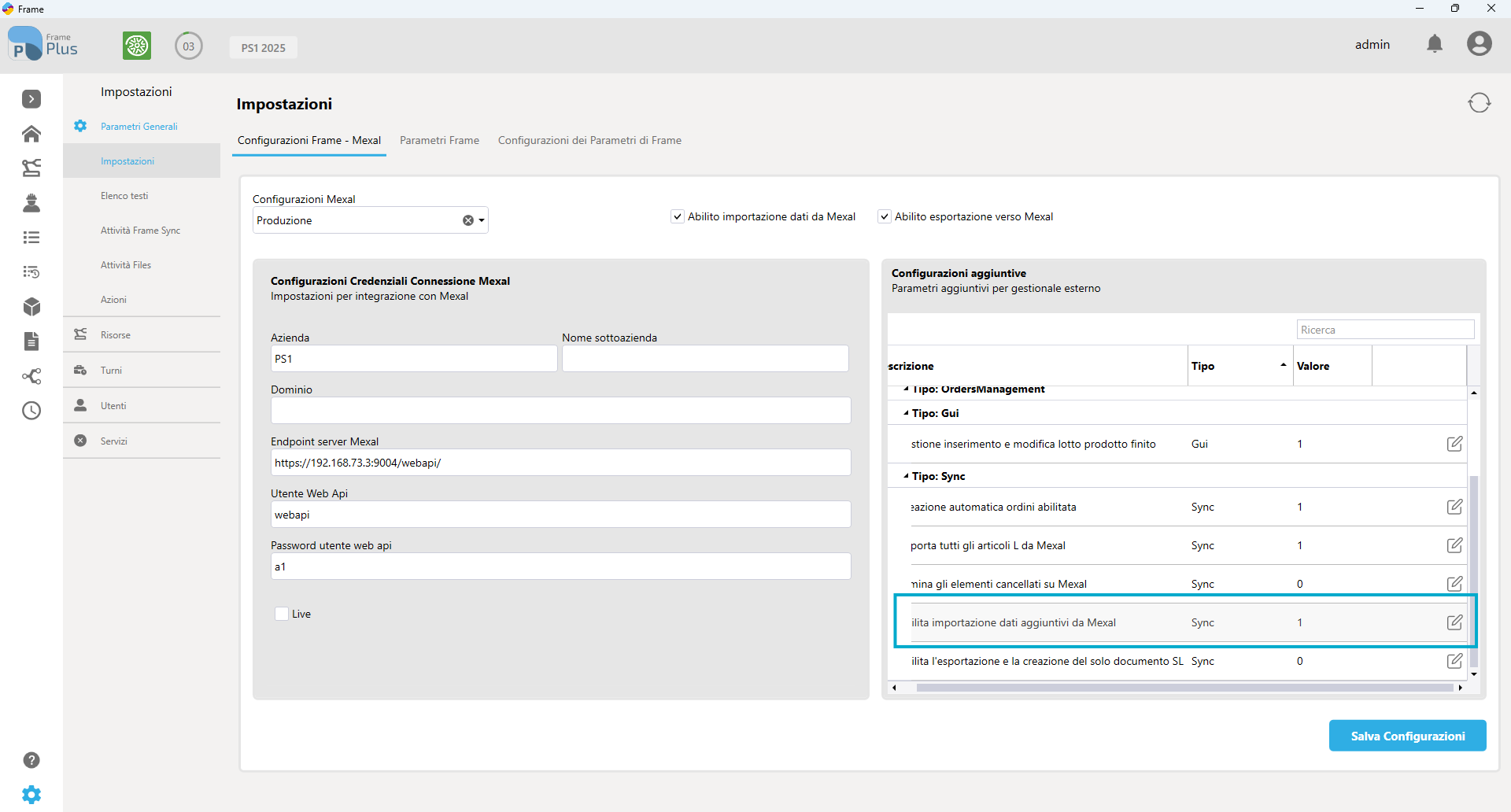Click the vertical scrollbar up arrow in table

[1474, 392]
